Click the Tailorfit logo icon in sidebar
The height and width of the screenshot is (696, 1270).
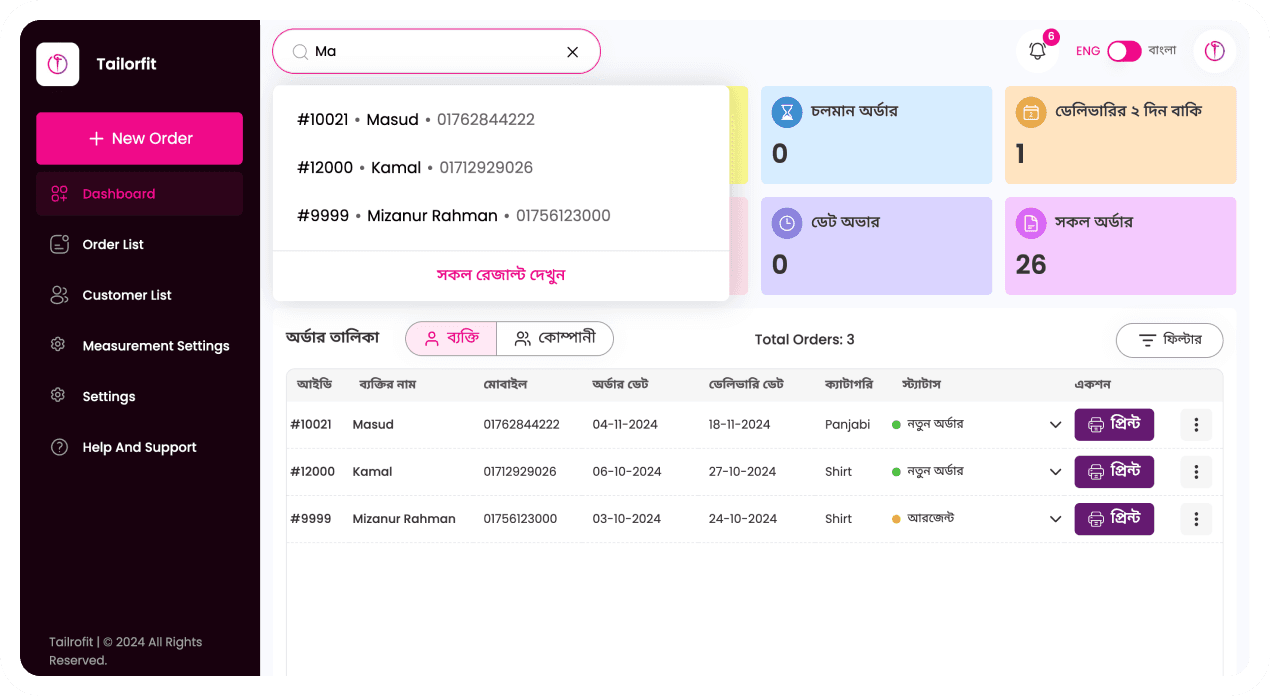point(58,64)
